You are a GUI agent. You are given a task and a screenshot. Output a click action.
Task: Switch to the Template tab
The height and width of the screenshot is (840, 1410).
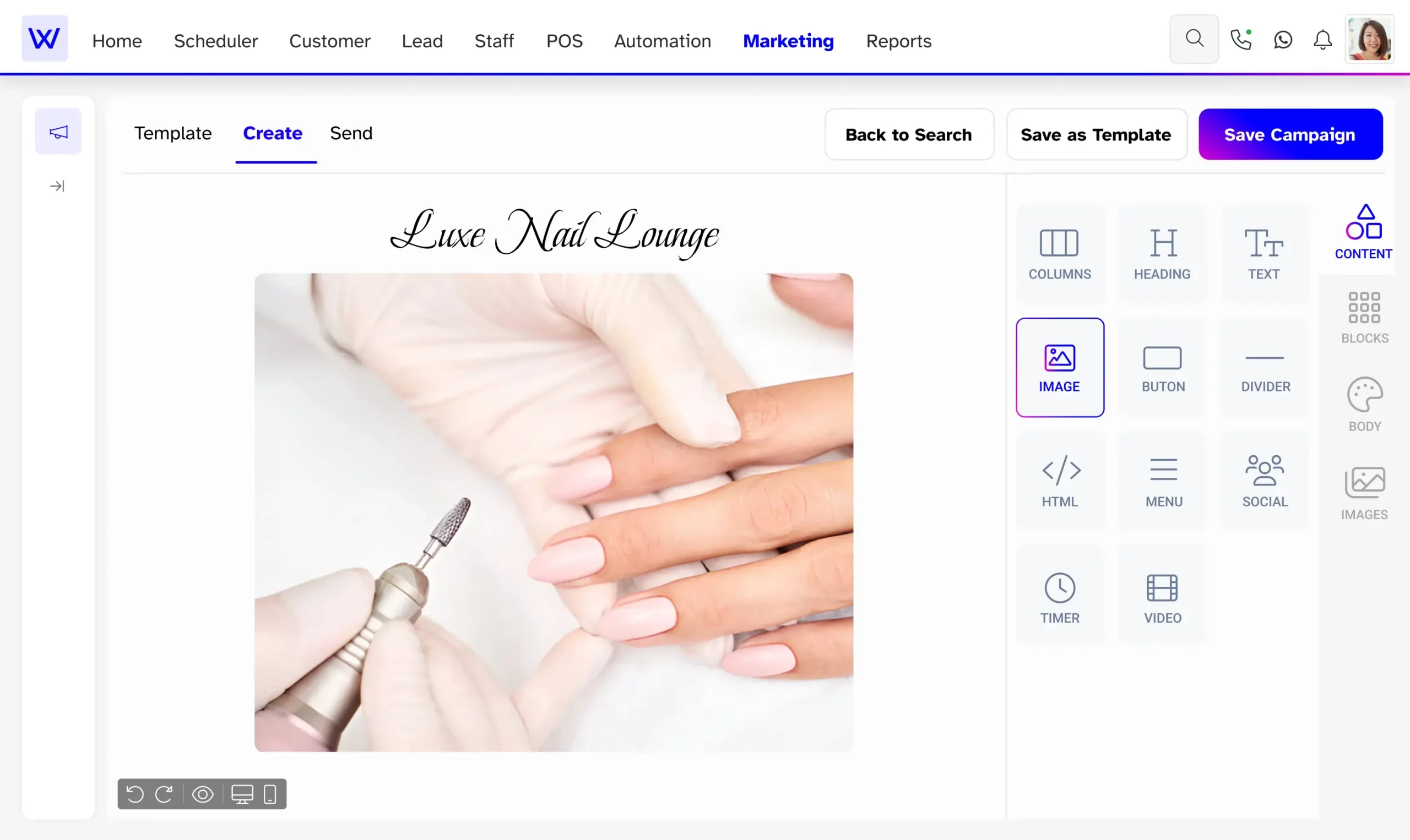(x=173, y=133)
